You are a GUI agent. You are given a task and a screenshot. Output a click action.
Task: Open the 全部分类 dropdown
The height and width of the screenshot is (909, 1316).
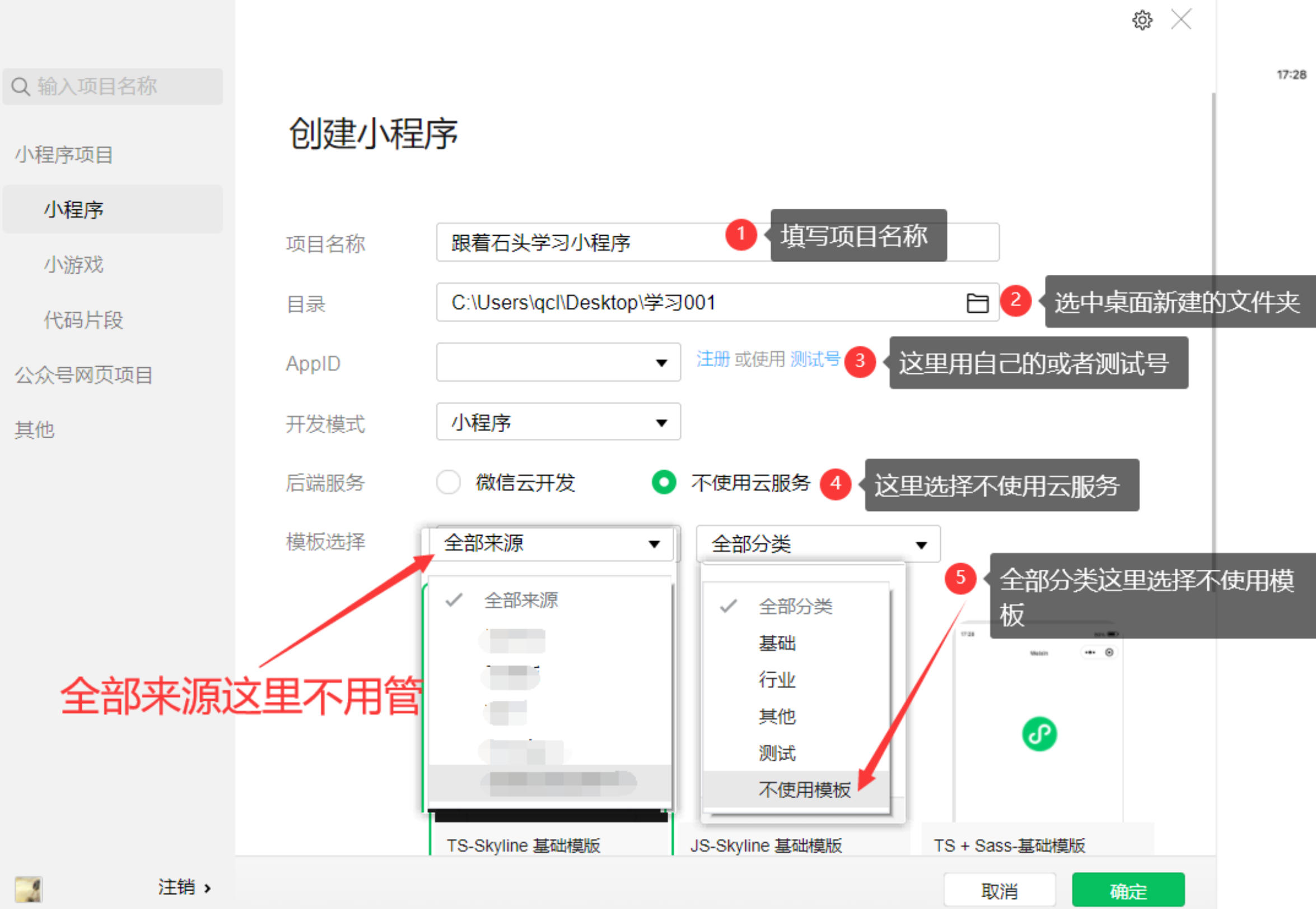818,543
